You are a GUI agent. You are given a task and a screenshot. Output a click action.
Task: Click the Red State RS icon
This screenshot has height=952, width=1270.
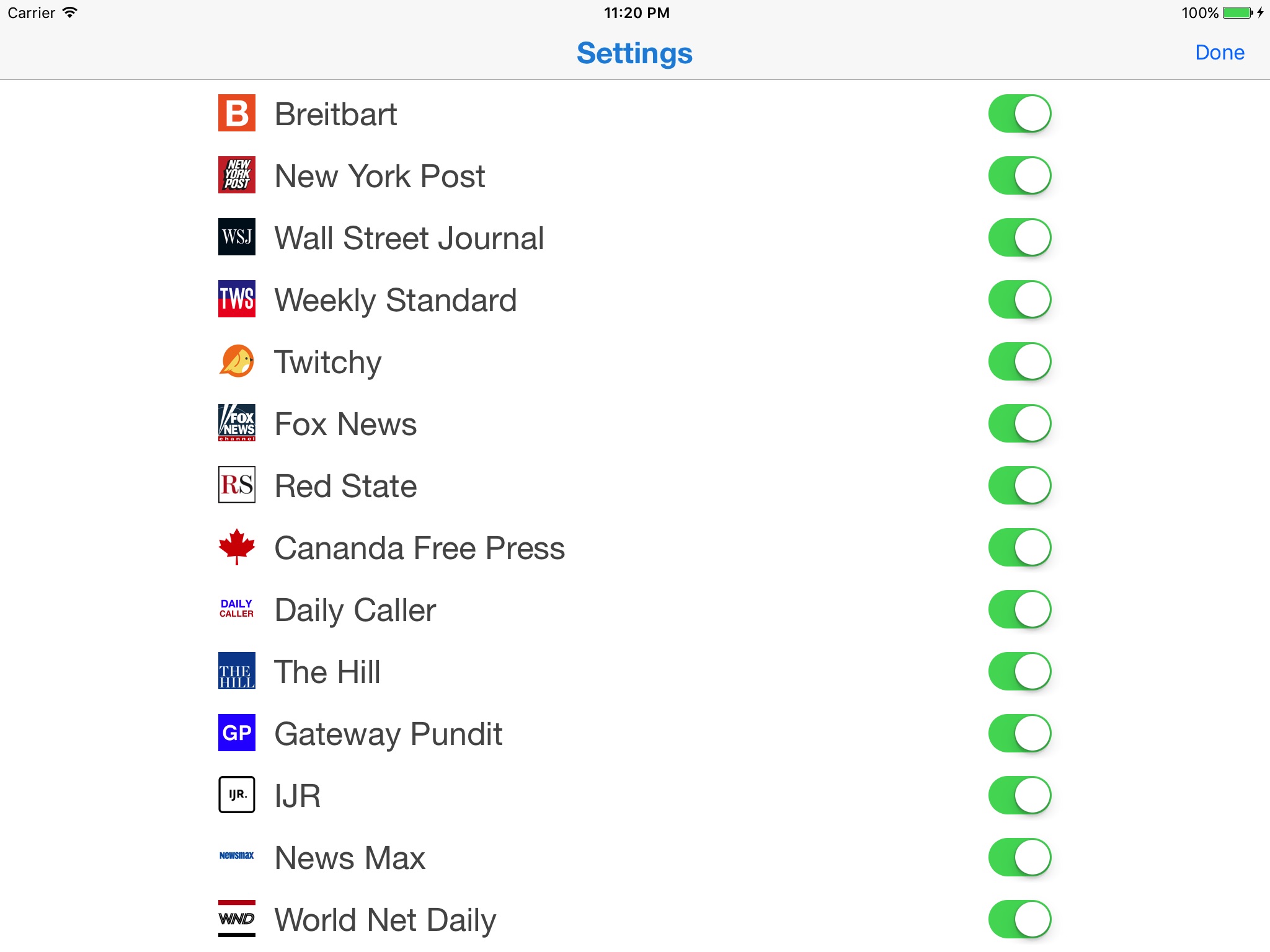pos(237,484)
